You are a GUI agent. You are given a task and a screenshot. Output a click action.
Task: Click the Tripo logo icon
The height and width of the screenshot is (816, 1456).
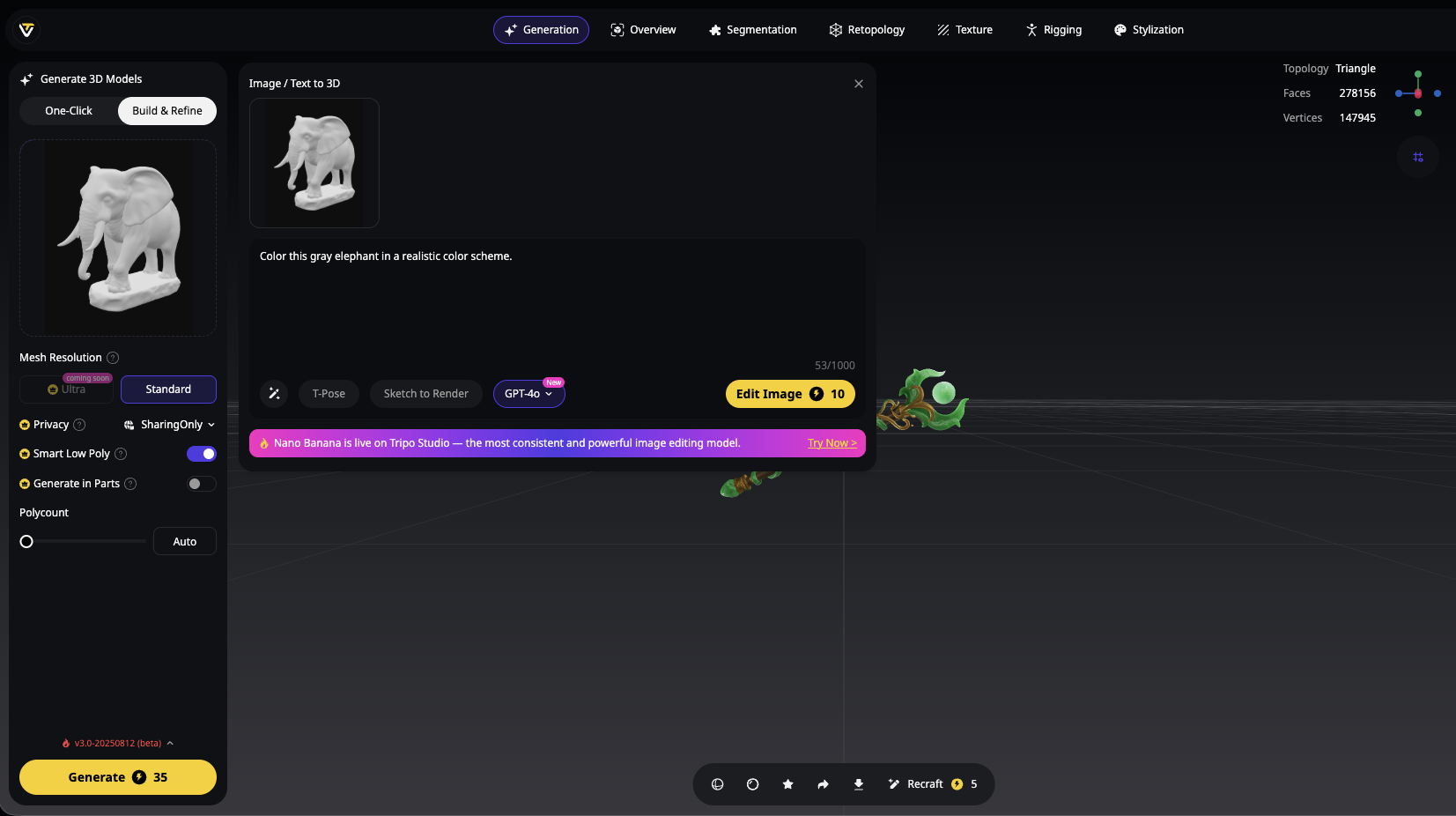[x=26, y=30]
